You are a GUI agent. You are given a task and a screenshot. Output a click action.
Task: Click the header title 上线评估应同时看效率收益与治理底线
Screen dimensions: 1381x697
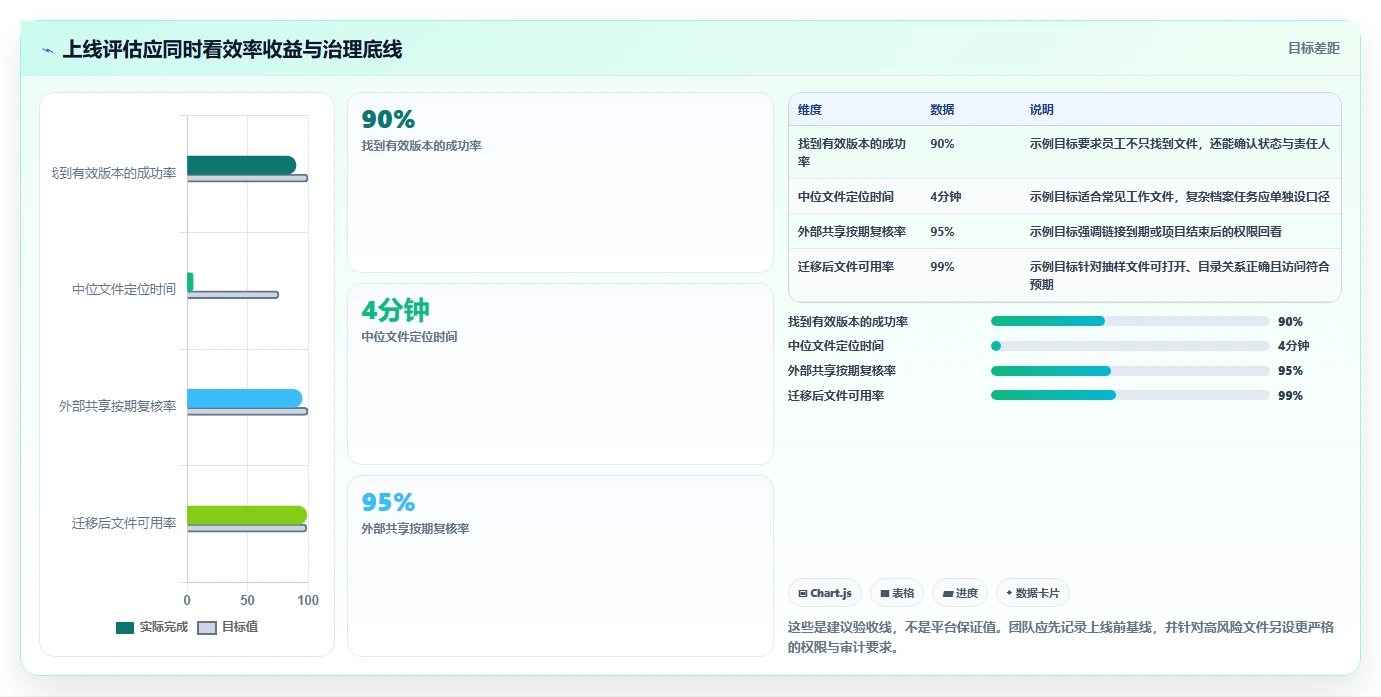(x=232, y=49)
